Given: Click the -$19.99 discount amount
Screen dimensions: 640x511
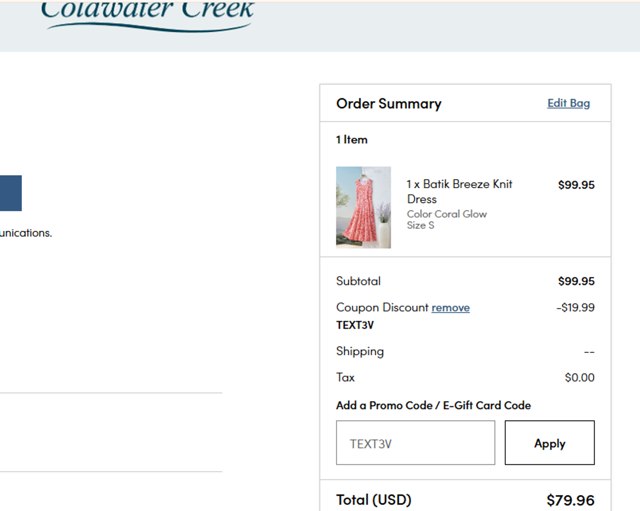Looking at the screenshot, I should pyautogui.click(x=575, y=308).
